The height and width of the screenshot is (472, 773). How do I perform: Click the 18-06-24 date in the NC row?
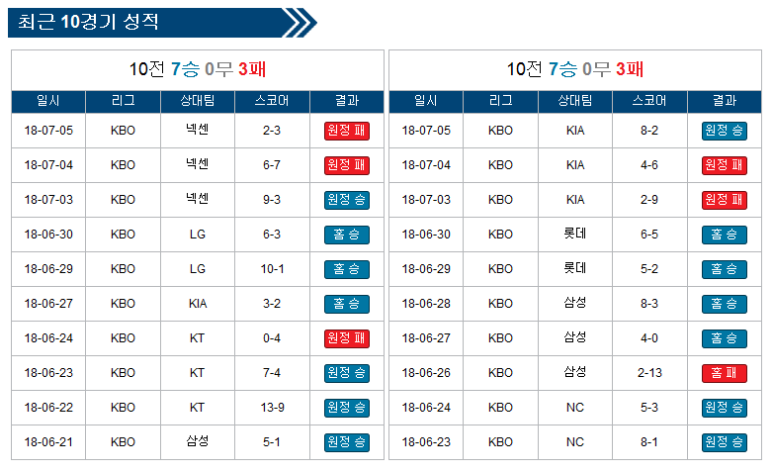tap(426, 408)
